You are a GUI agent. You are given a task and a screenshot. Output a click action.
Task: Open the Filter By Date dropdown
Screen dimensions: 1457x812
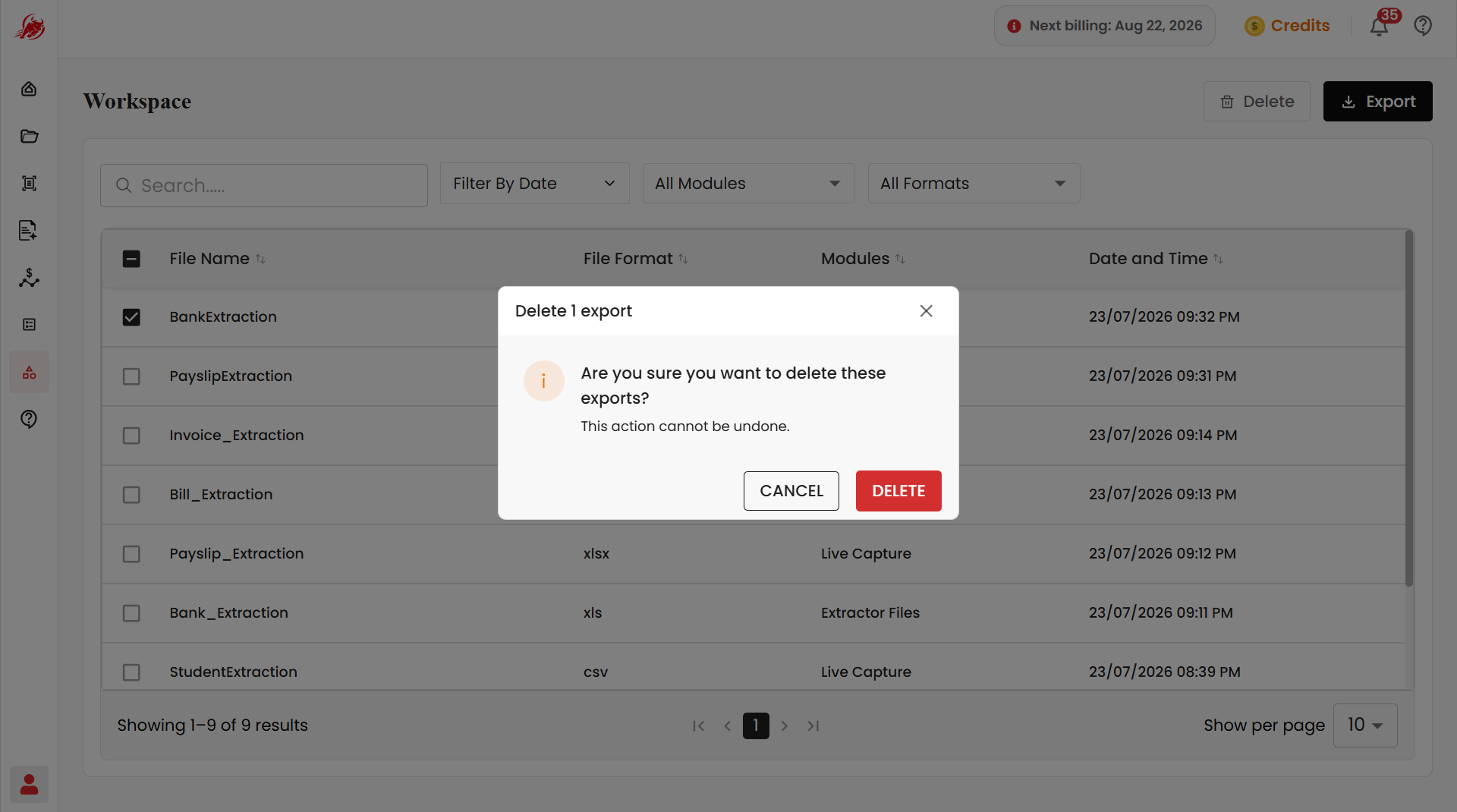coord(534,184)
